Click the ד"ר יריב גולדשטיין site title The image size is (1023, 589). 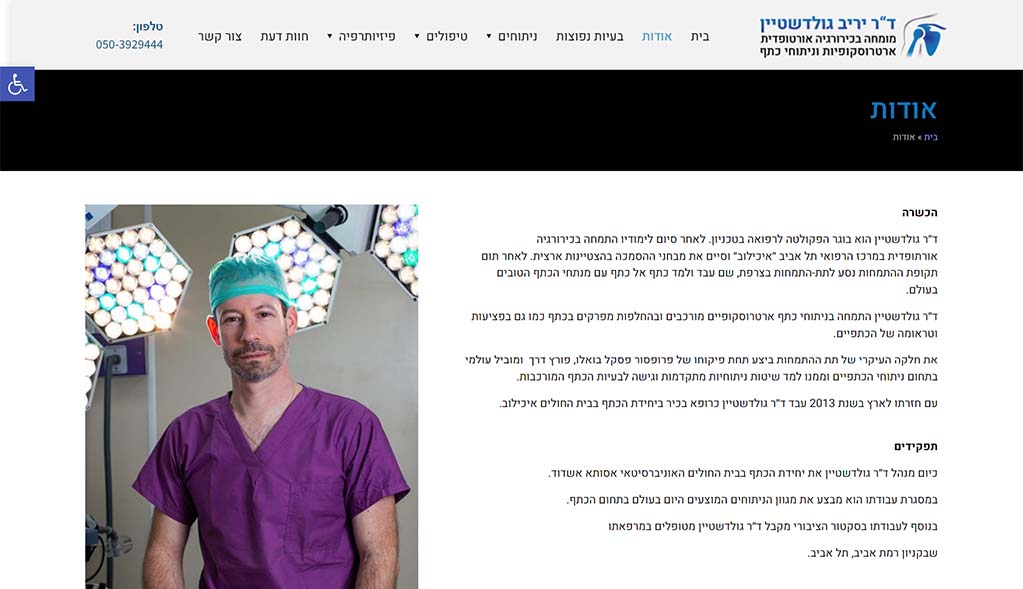(x=828, y=24)
